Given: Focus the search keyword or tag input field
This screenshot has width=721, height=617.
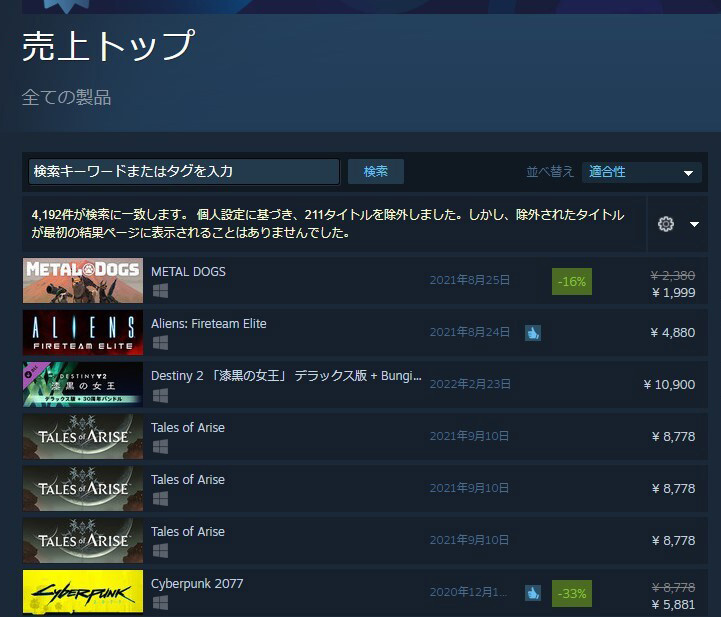Looking at the screenshot, I should click(184, 171).
